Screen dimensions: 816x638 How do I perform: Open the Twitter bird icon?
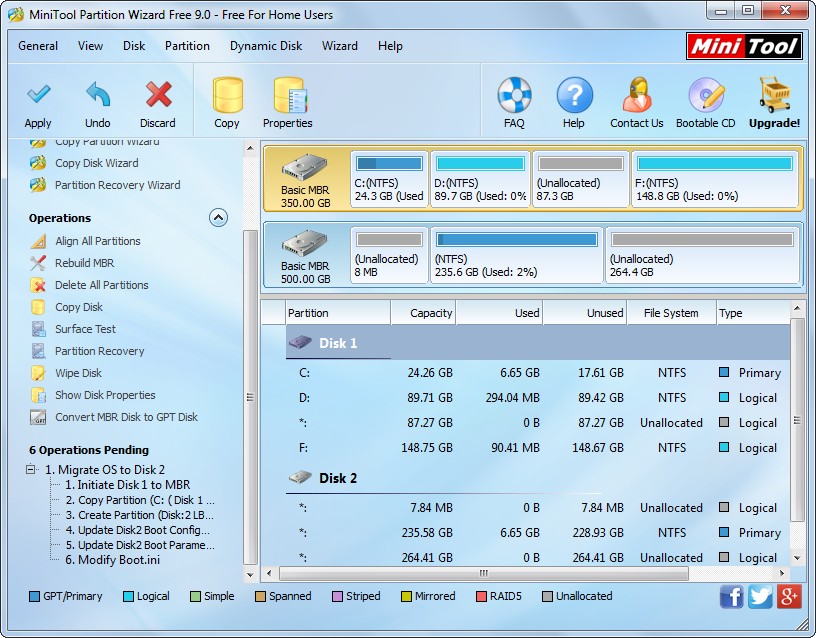coord(760,596)
